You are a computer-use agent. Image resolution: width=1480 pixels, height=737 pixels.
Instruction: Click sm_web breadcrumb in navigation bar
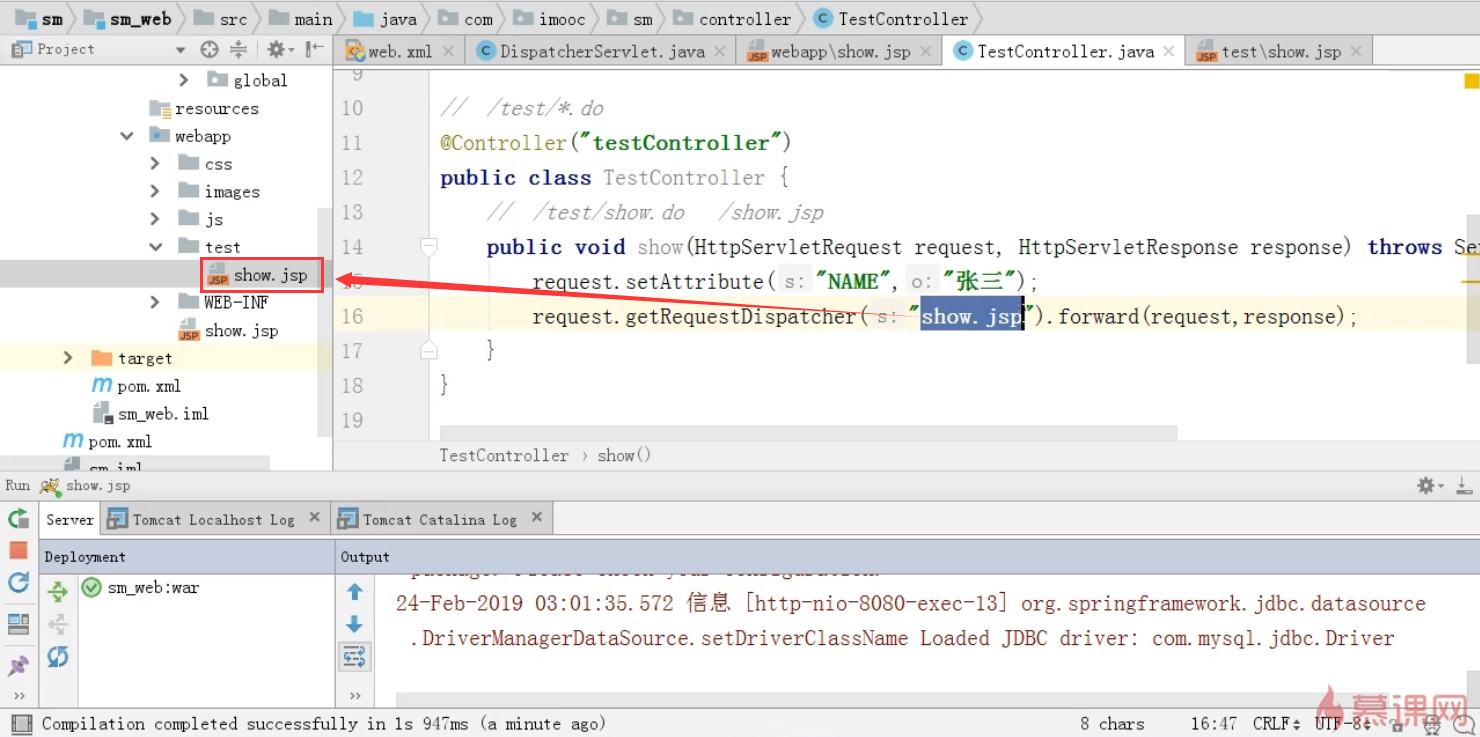coord(127,19)
